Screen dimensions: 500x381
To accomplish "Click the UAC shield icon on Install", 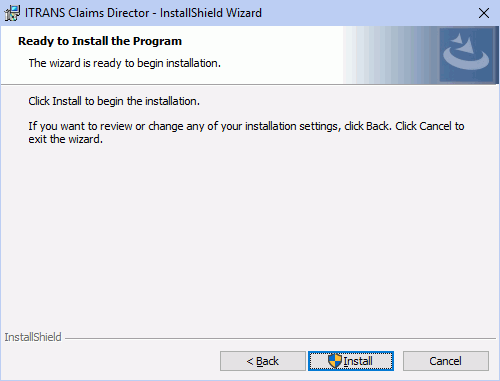I will point(335,361).
